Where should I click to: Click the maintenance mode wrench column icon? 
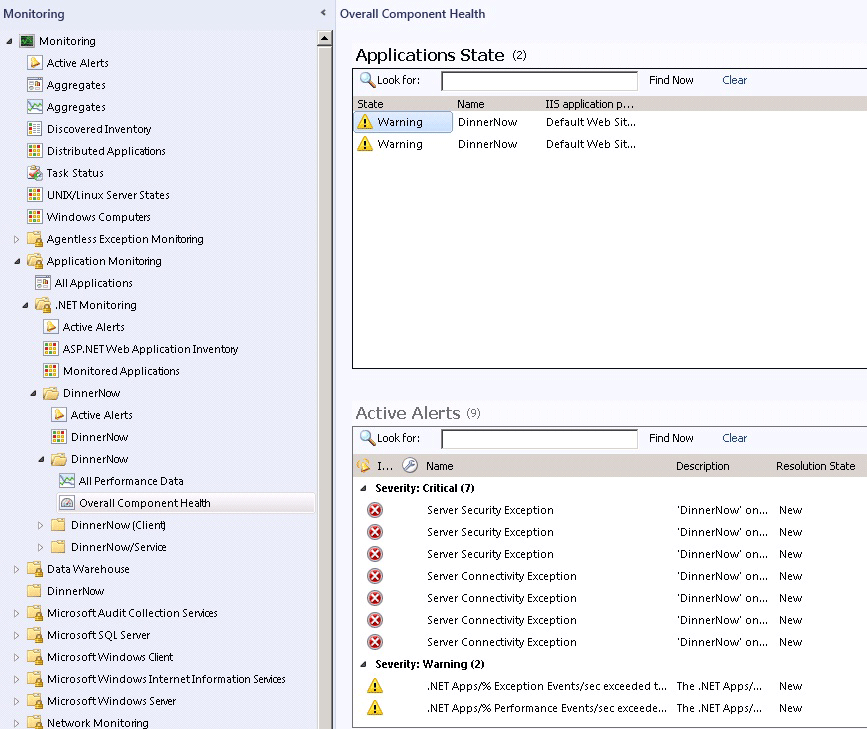410,466
